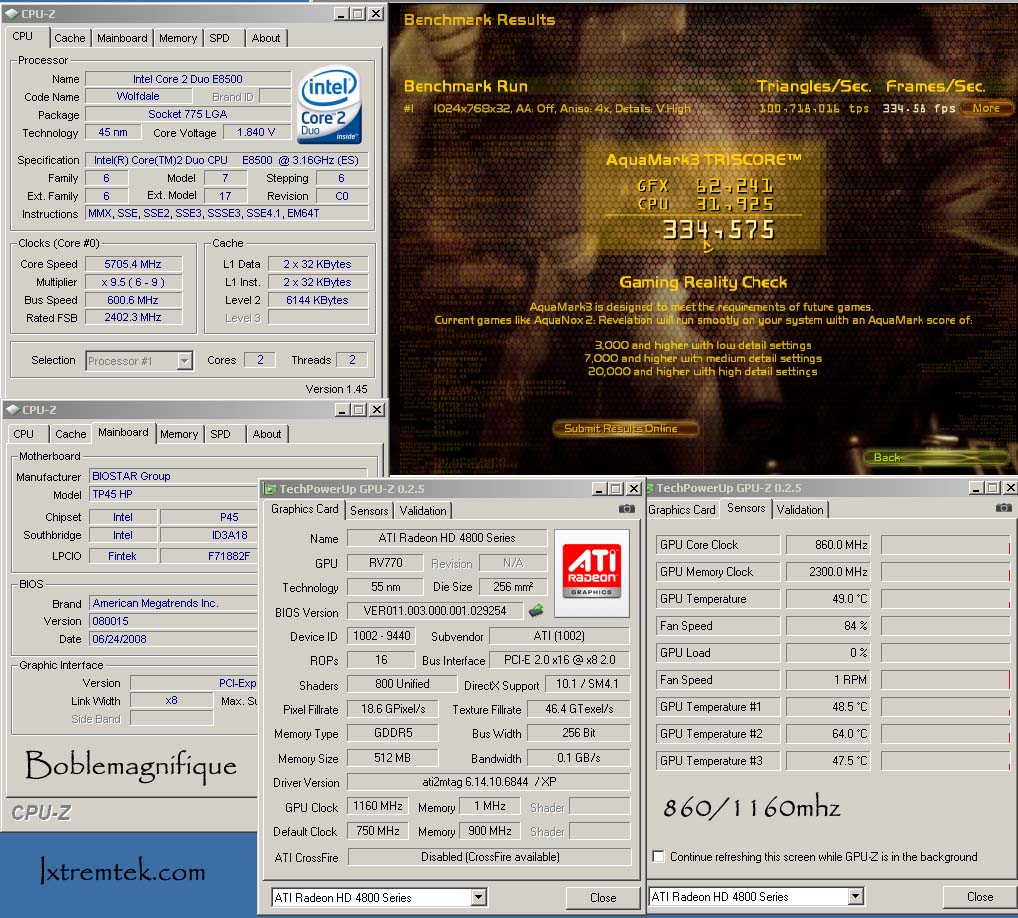Image resolution: width=1018 pixels, height=918 pixels.
Task: Open Cache tab in the CPU-Z mainboard window
Action: point(71,434)
